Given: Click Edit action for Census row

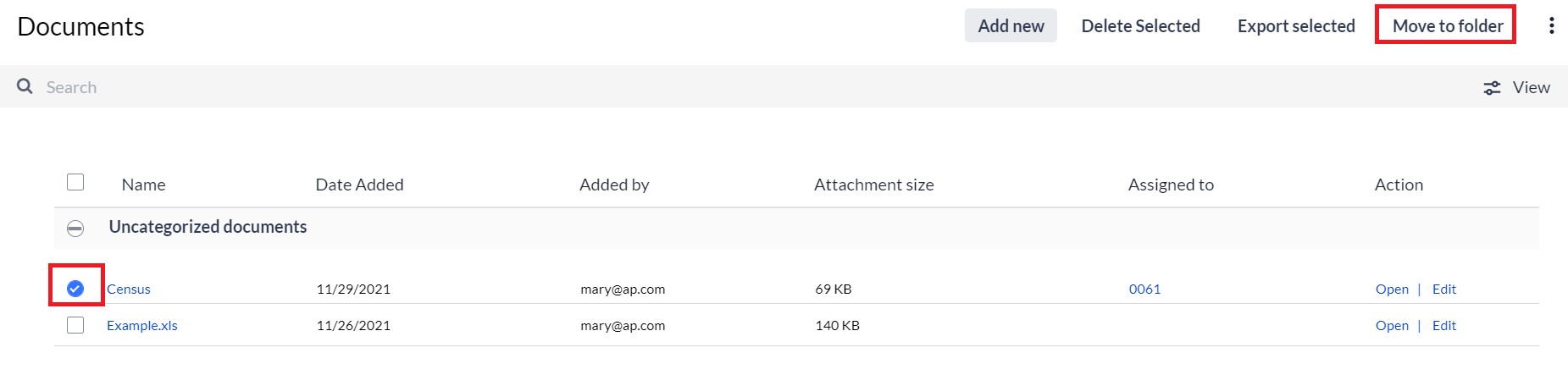Looking at the screenshot, I should (1443, 290).
